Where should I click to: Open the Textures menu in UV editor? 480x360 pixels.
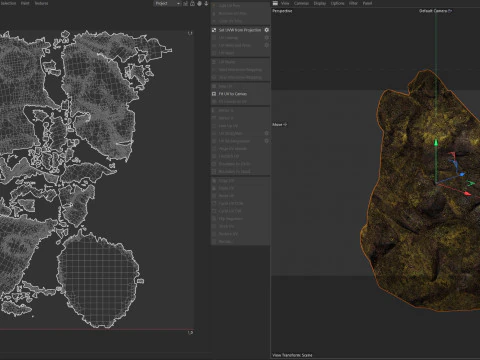[x=41, y=3]
